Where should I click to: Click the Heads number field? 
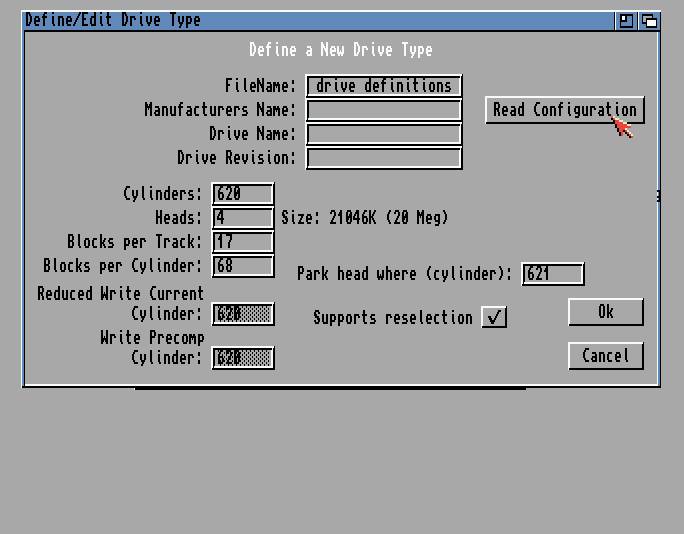click(243, 218)
